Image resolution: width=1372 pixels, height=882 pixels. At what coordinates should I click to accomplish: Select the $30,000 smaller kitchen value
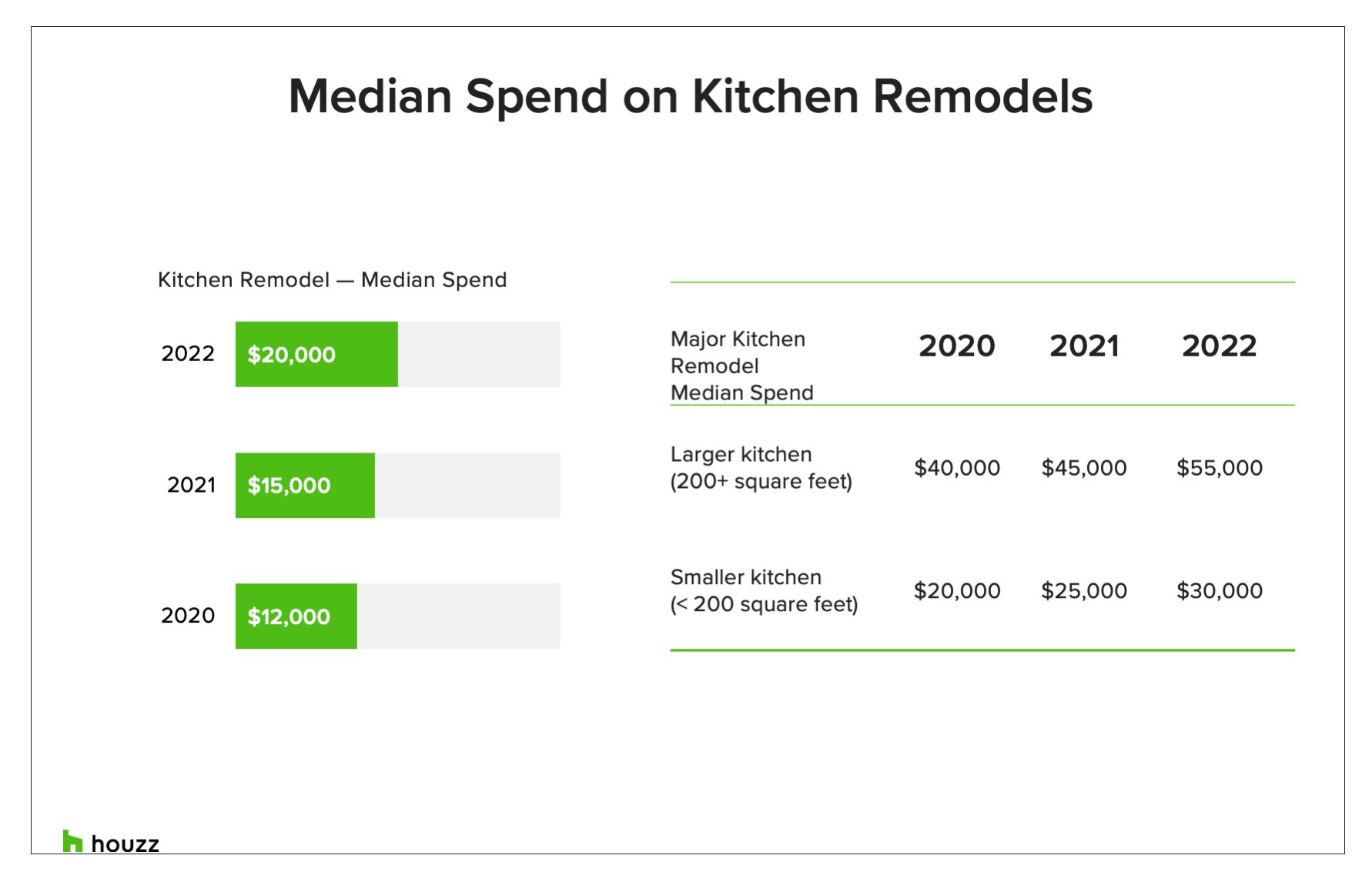(1220, 590)
